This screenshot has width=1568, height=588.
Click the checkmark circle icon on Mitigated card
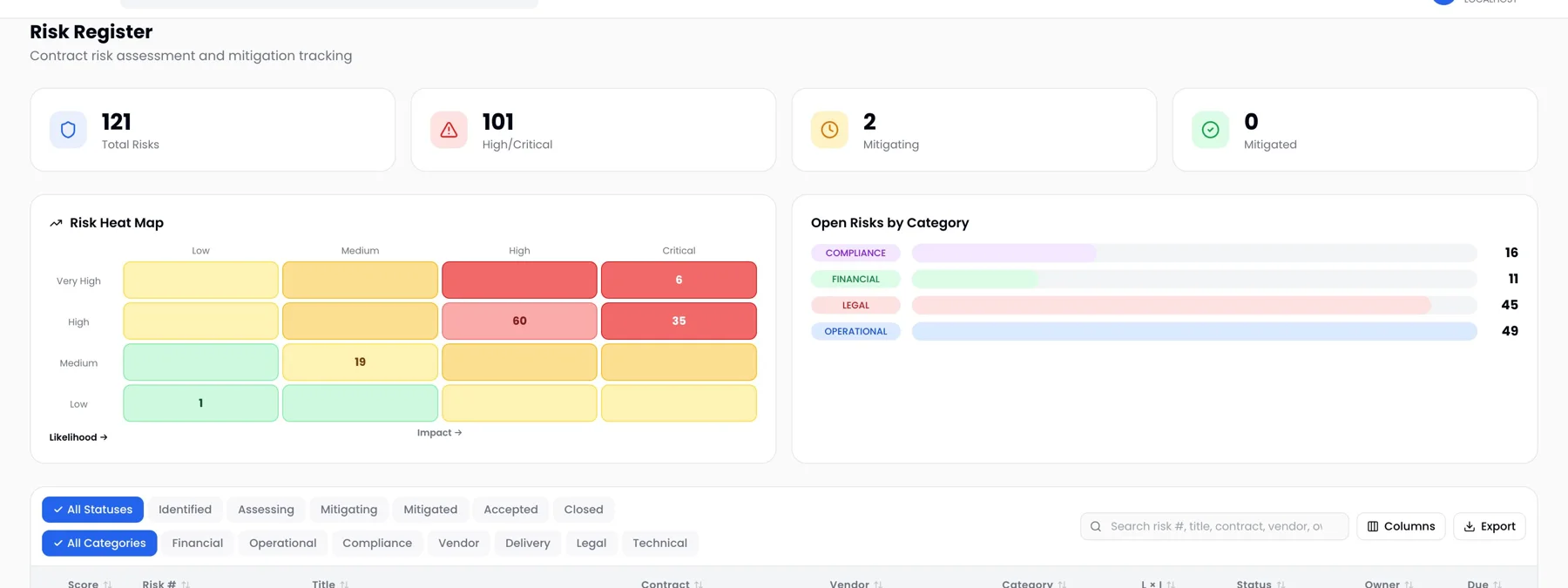coord(1210,130)
